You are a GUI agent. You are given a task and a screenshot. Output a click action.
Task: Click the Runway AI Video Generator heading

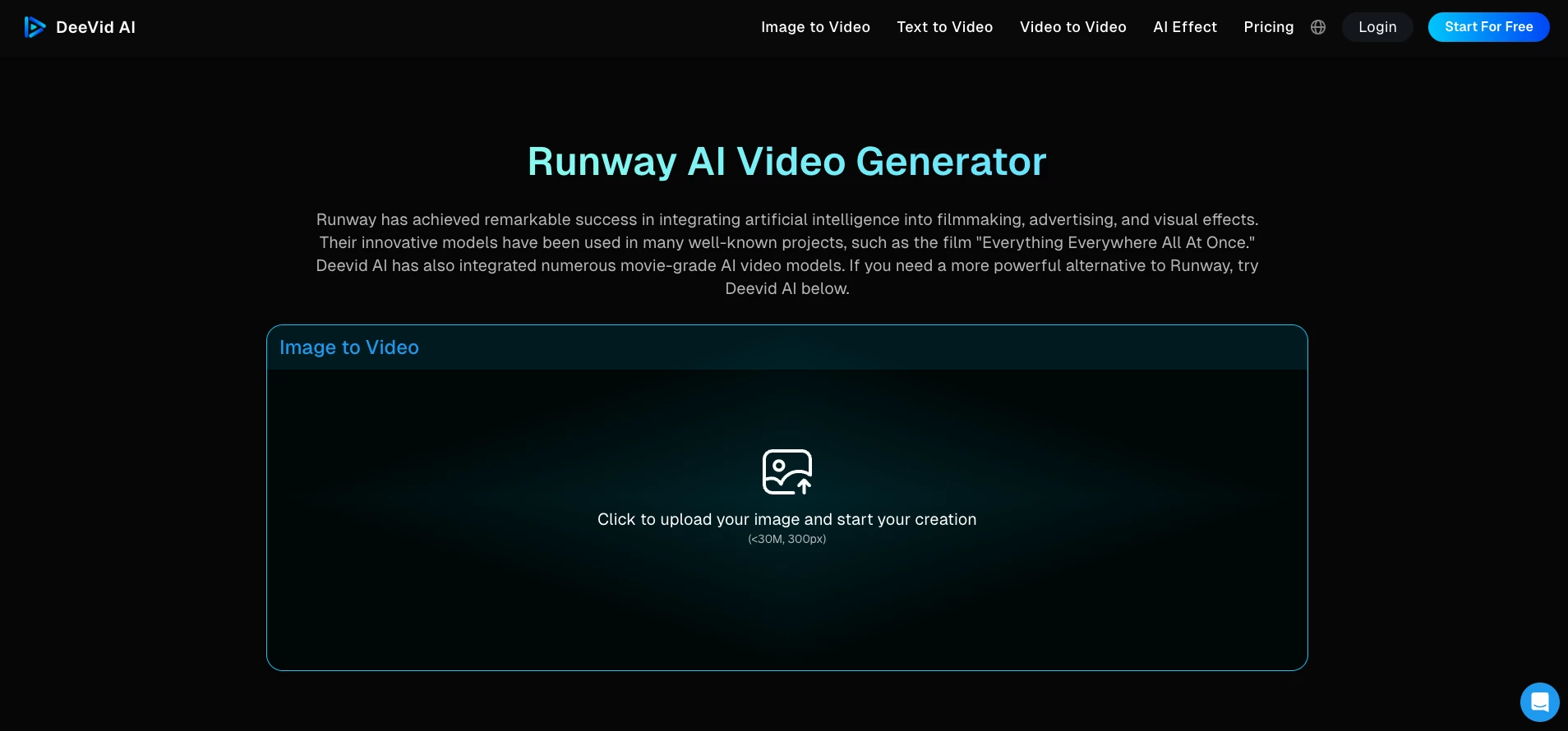point(787,161)
